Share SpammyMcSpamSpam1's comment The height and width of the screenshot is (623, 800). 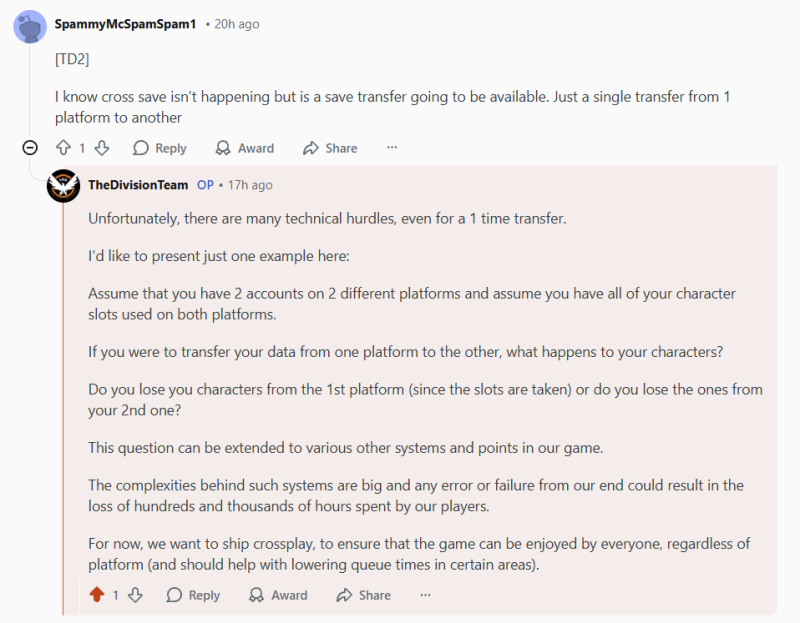coord(330,148)
